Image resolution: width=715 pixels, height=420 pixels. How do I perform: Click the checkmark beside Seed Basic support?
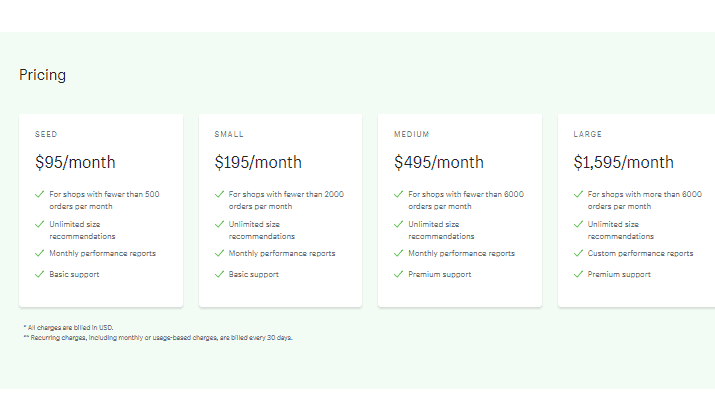coord(40,274)
